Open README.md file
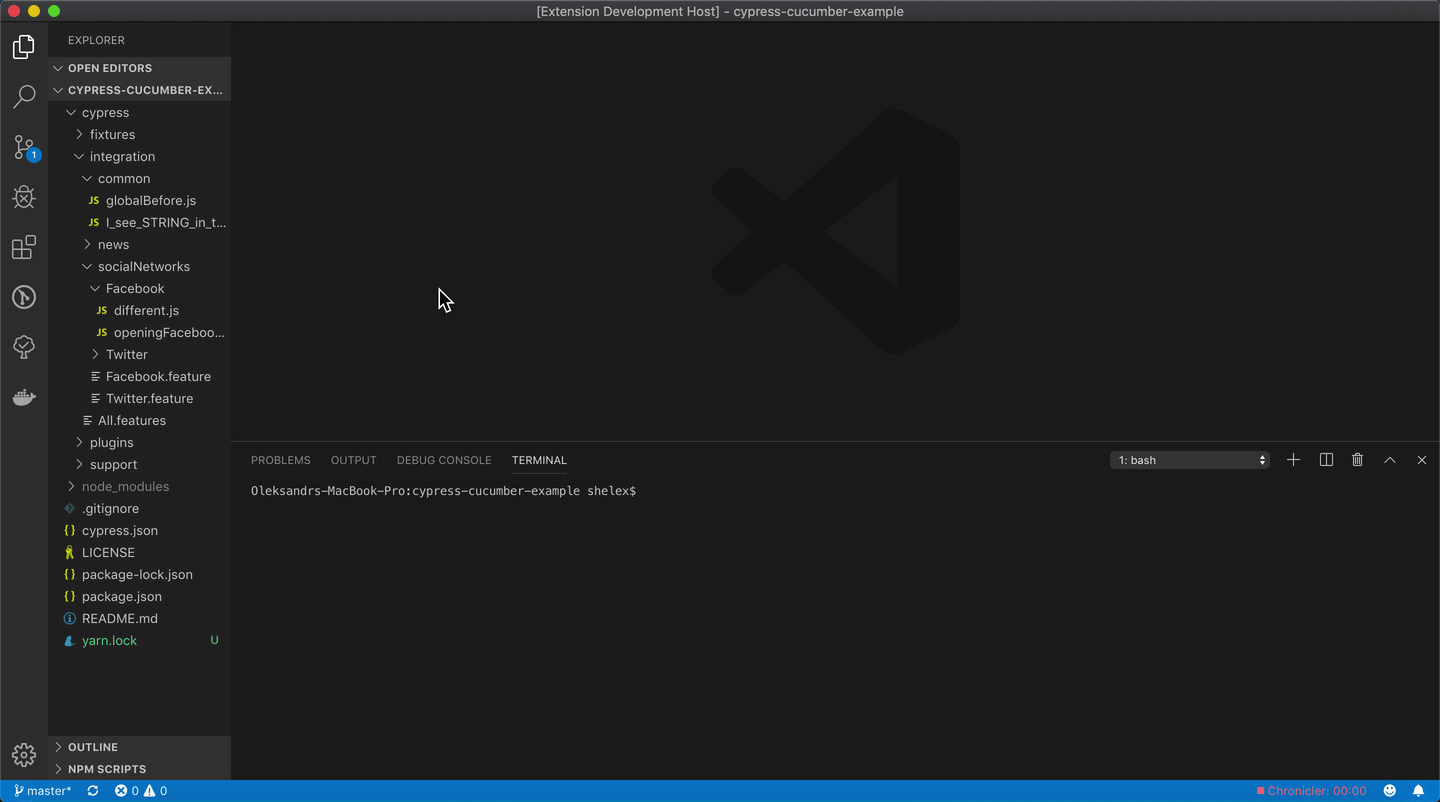Image resolution: width=1440 pixels, height=802 pixels. [x=140, y=618]
